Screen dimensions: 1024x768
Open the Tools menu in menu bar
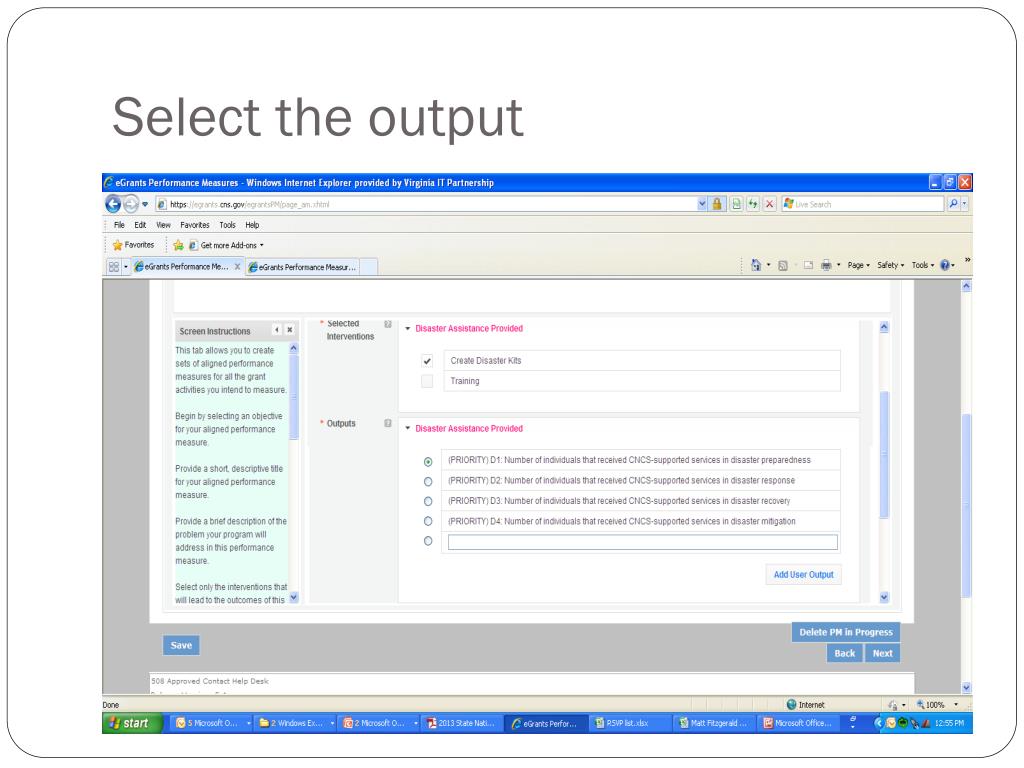coord(227,225)
